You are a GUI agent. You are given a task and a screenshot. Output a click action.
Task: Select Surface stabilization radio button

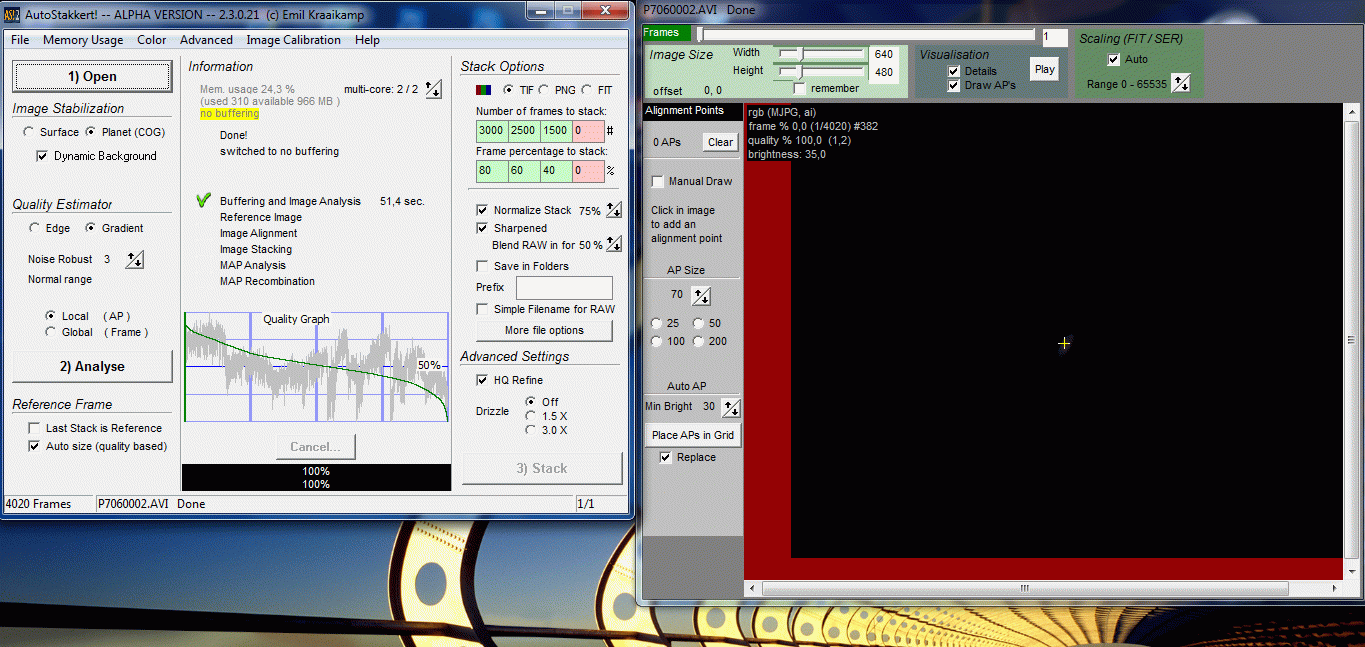[x=29, y=132]
